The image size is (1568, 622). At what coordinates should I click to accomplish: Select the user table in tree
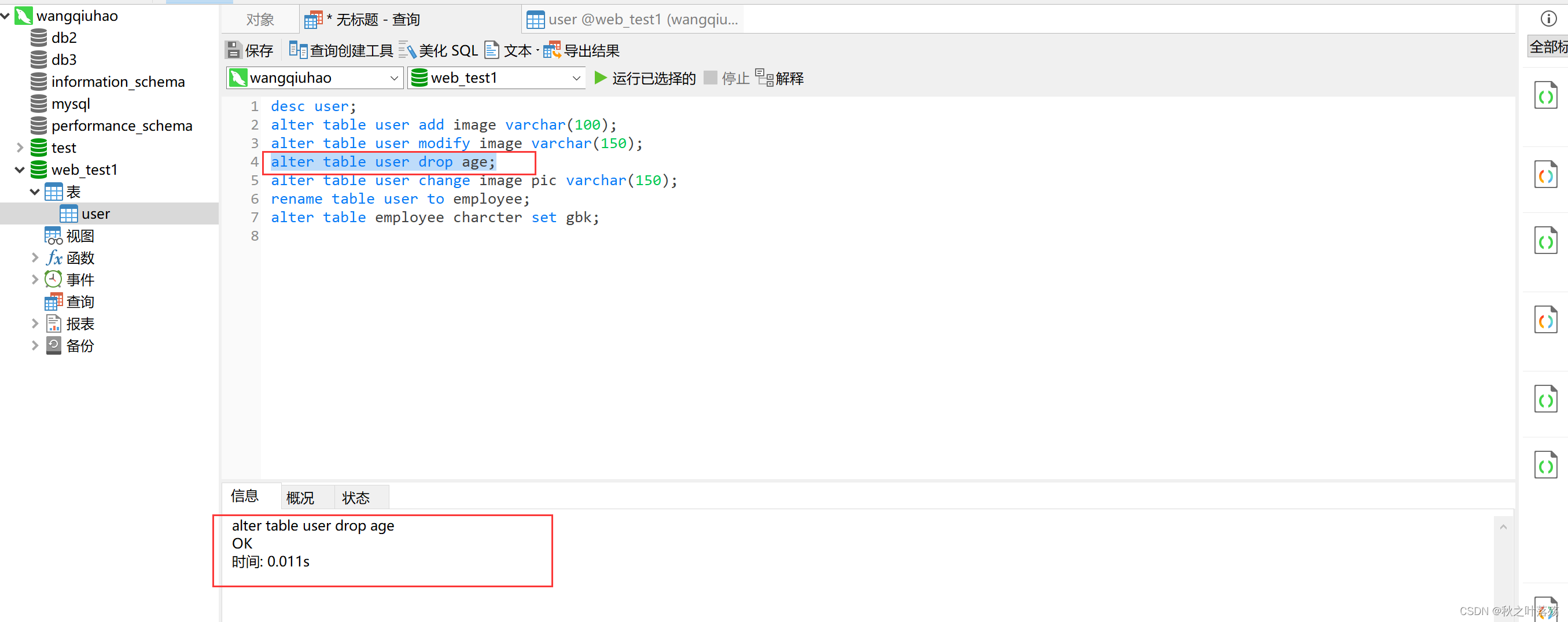(x=85, y=214)
